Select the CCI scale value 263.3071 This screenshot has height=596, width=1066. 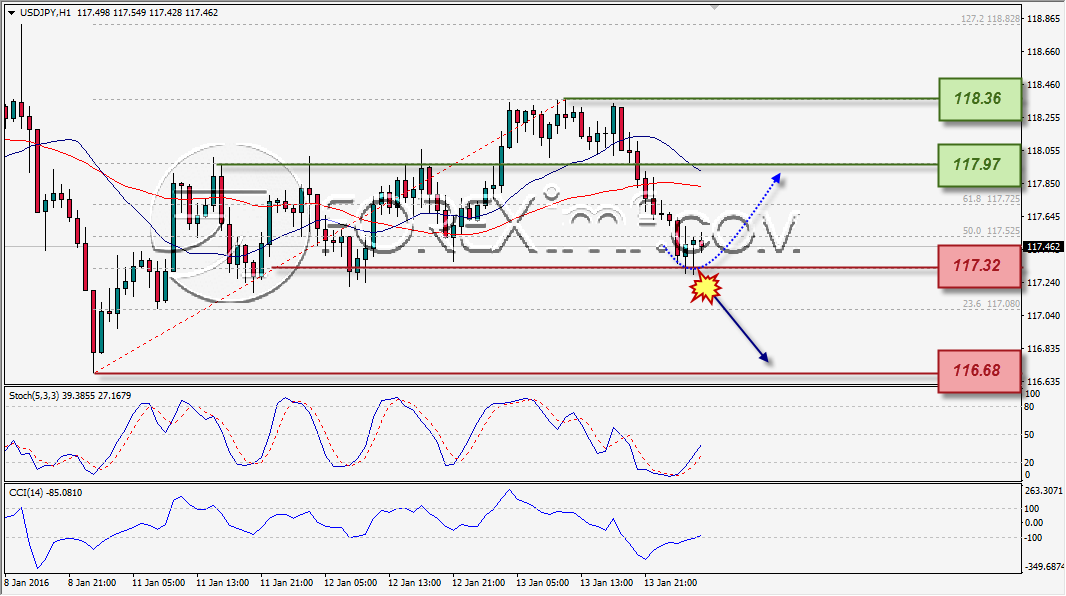(1043, 491)
